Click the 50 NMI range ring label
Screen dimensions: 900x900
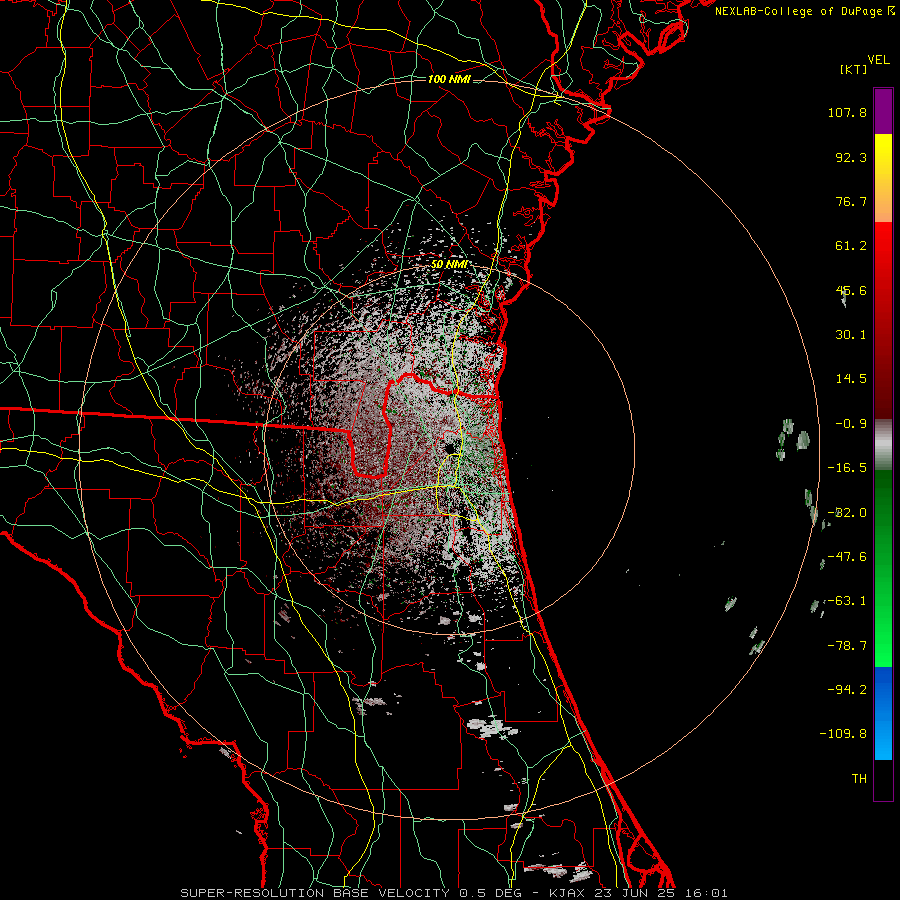pyautogui.click(x=449, y=265)
